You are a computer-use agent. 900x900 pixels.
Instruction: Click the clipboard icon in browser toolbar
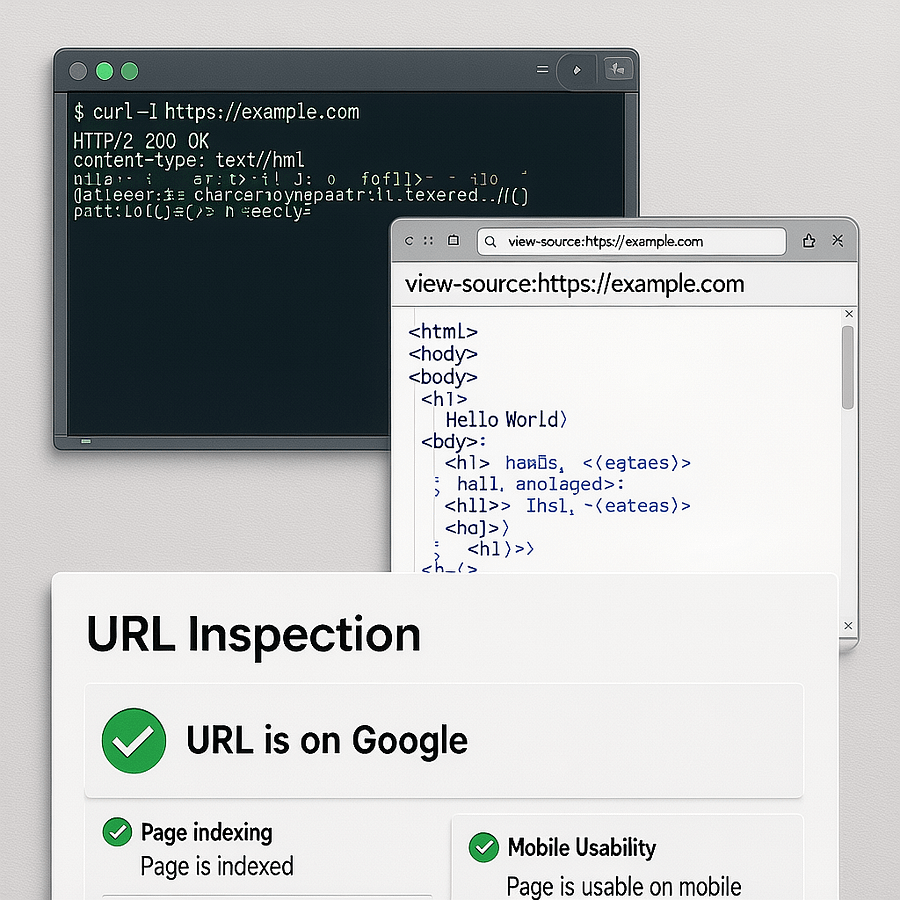point(453,240)
